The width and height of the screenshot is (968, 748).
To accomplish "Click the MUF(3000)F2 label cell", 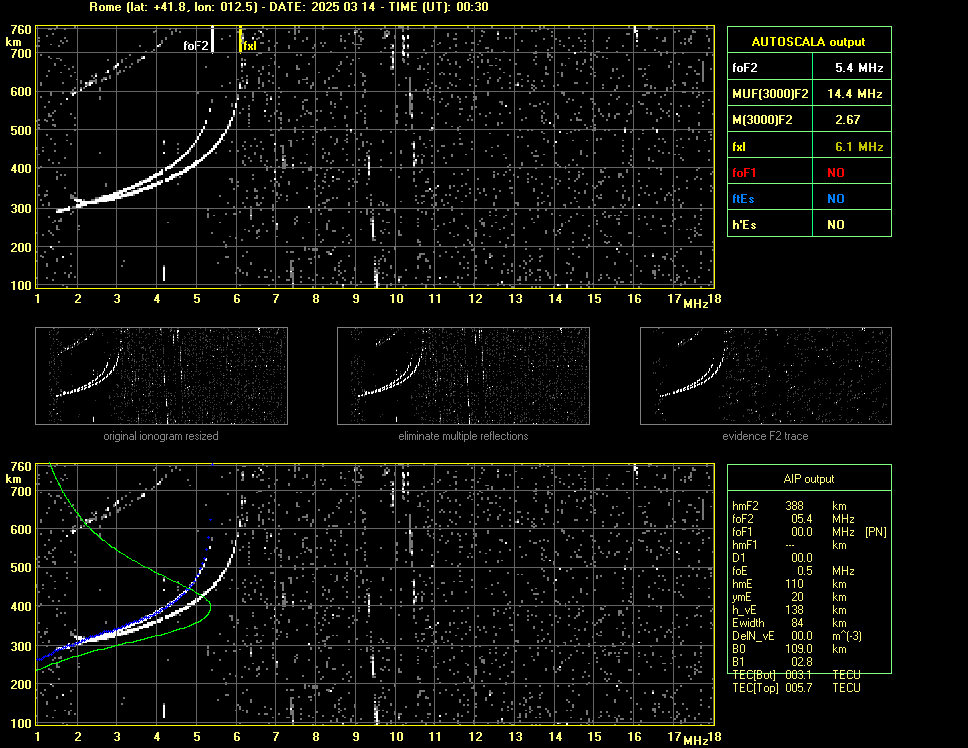I will (x=770, y=94).
